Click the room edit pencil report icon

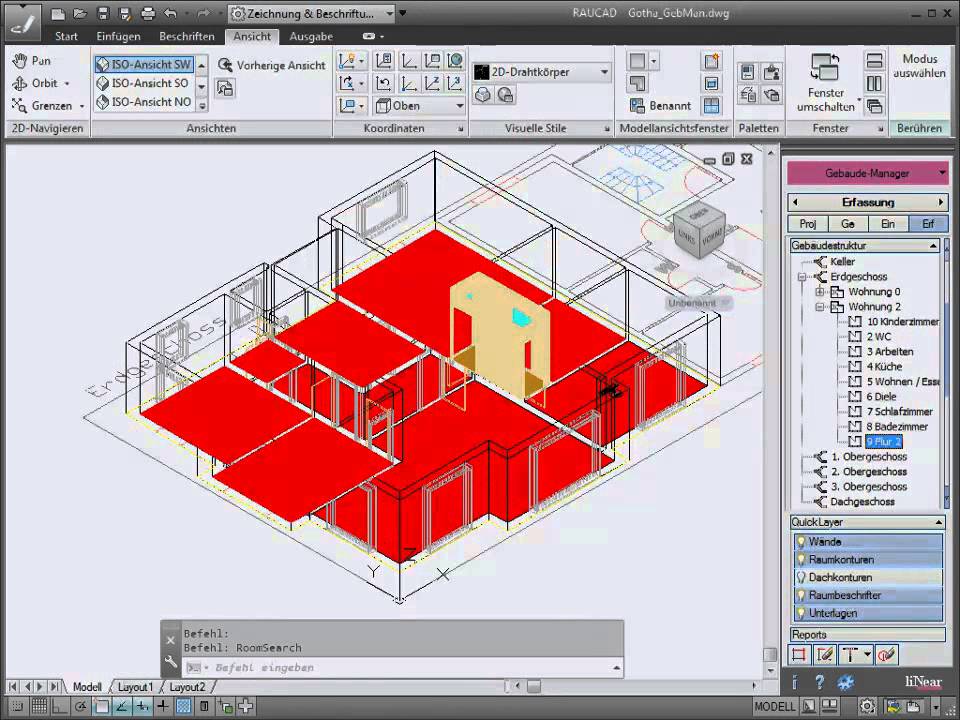tap(824, 655)
